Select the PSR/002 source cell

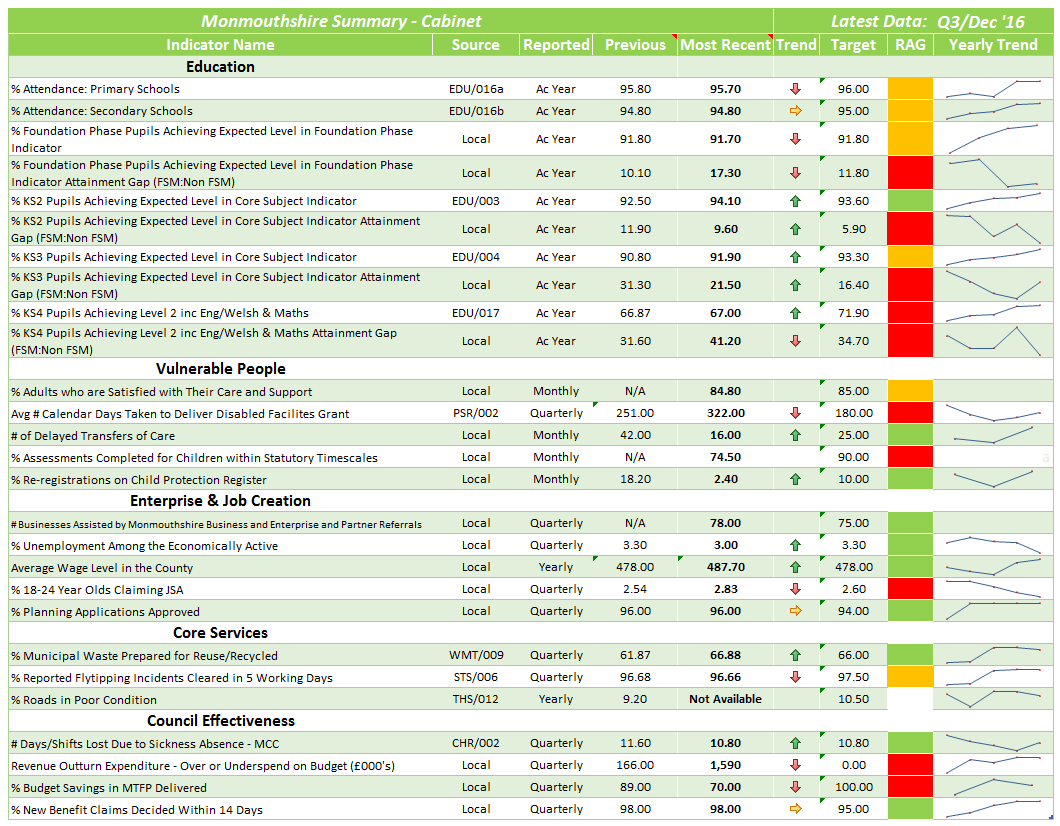click(x=476, y=413)
